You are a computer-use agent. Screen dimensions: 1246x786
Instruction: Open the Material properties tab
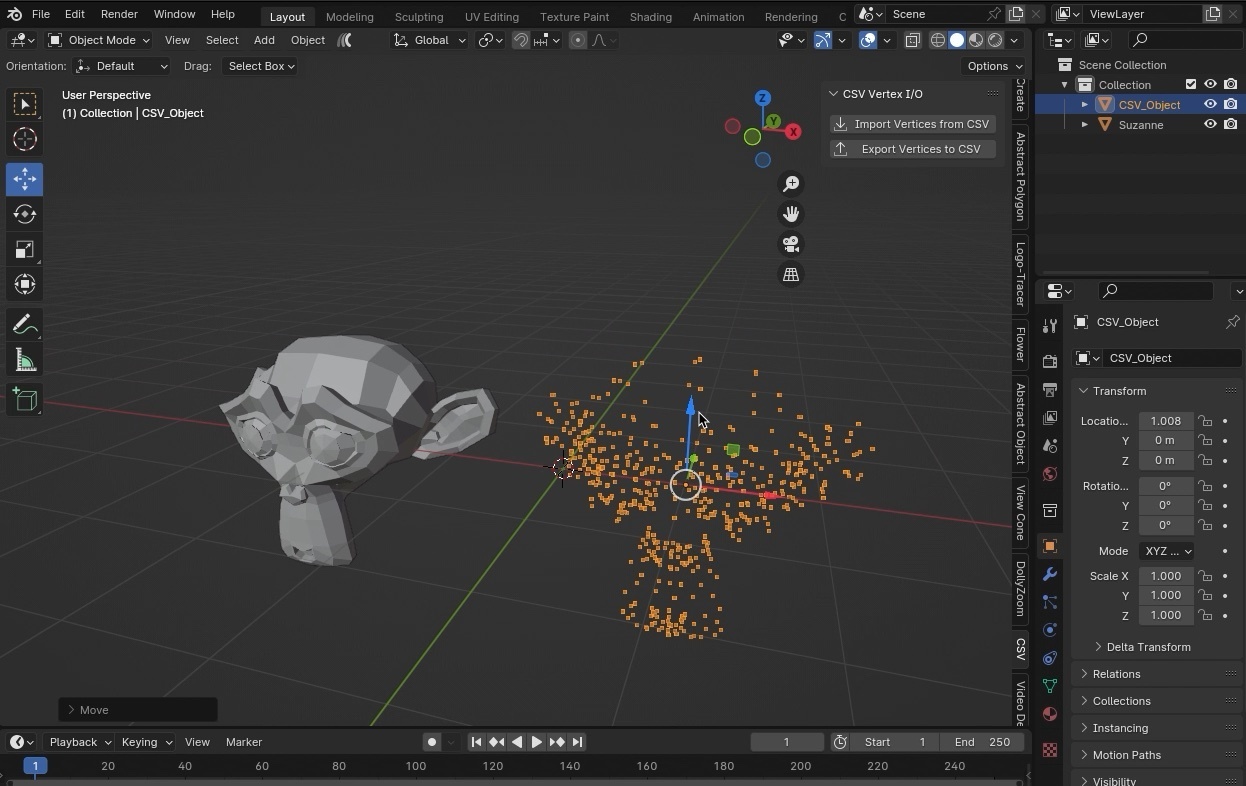(1049, 715)
